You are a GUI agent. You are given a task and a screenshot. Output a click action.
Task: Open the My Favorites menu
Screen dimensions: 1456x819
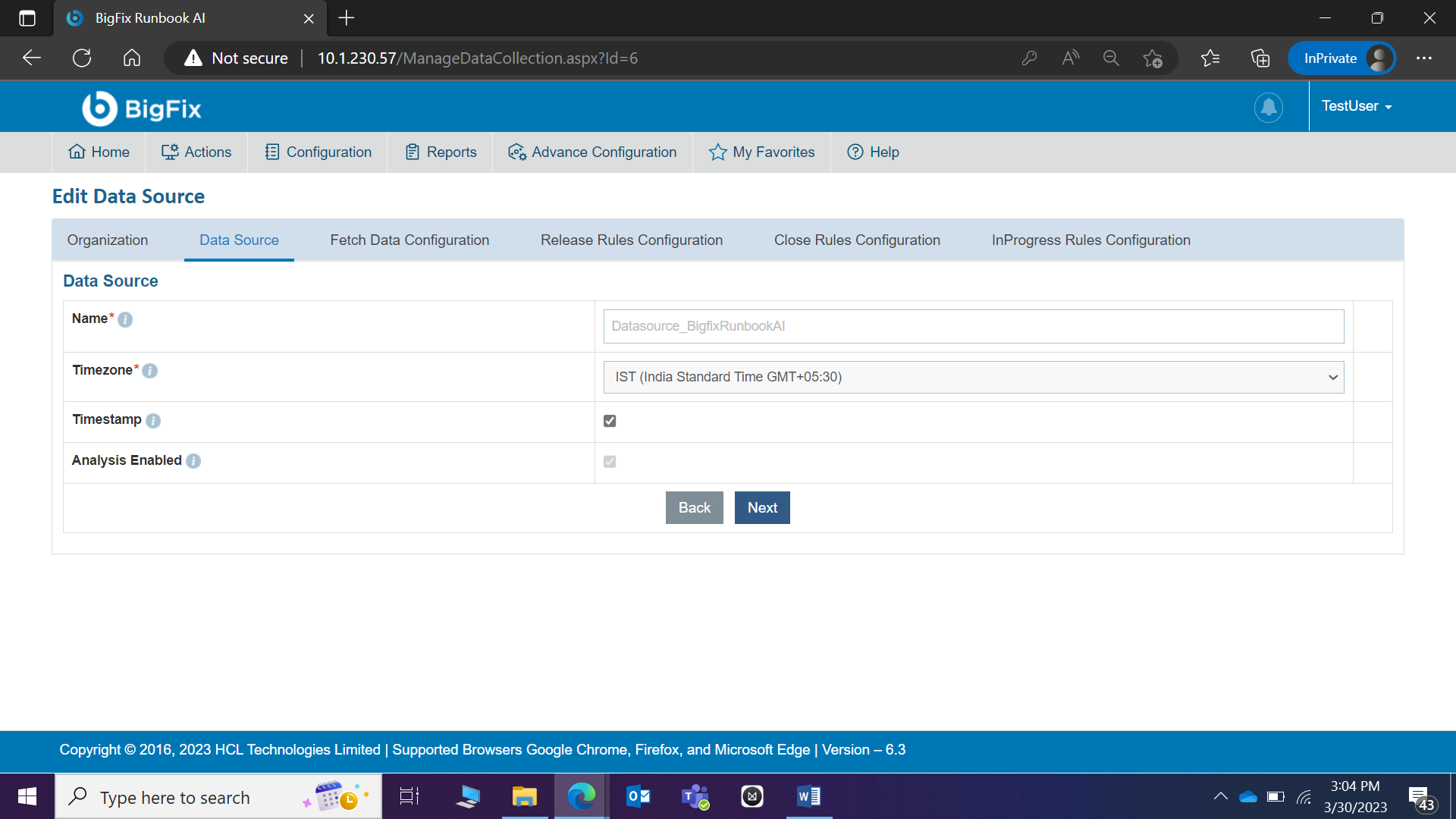coord(761,152)
